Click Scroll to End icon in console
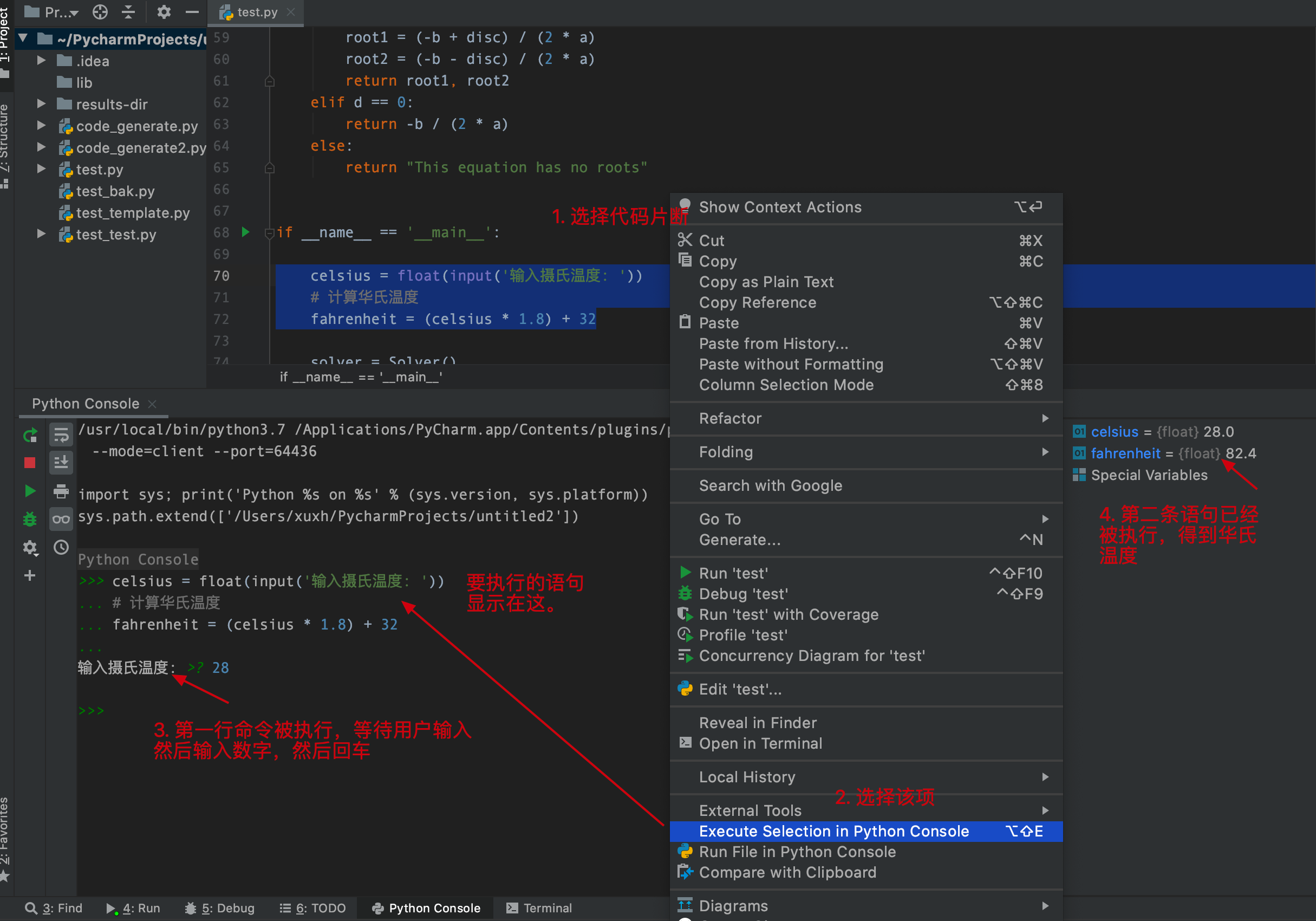The width and height of the screenshot is (1316, 921). (61, 463)
